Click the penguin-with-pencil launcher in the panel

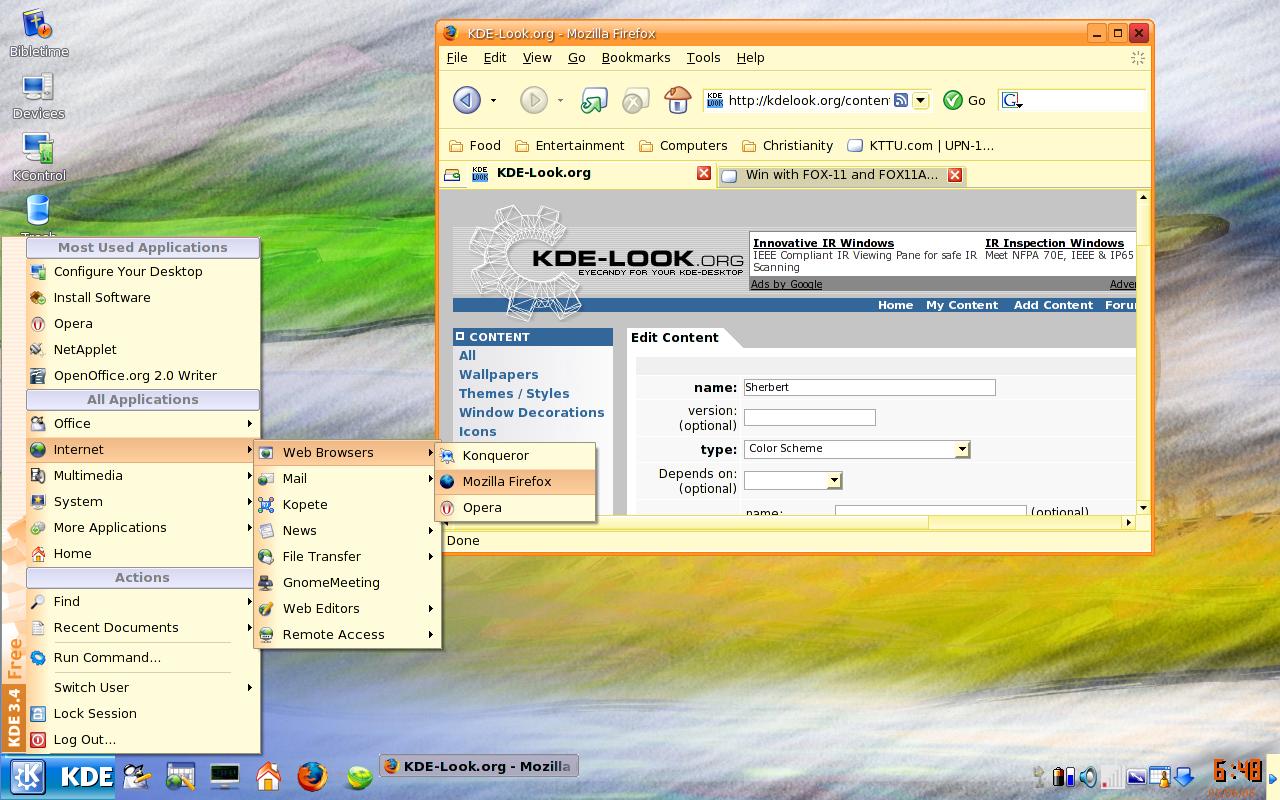[137, 776]
